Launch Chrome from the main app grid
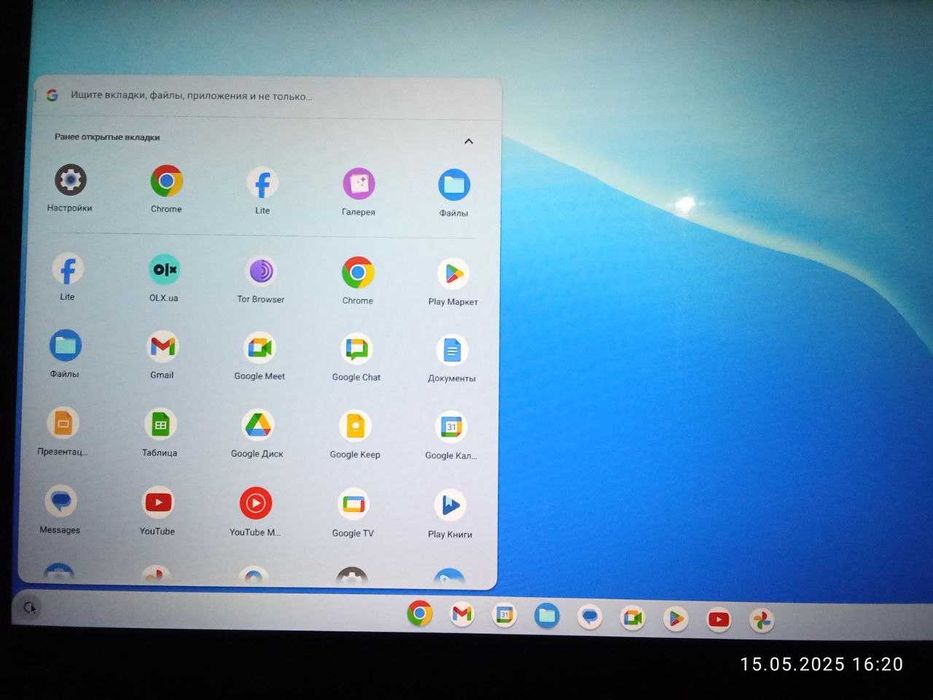The width and height of the screenshot is (933, 700). click(x=358, y=273)
